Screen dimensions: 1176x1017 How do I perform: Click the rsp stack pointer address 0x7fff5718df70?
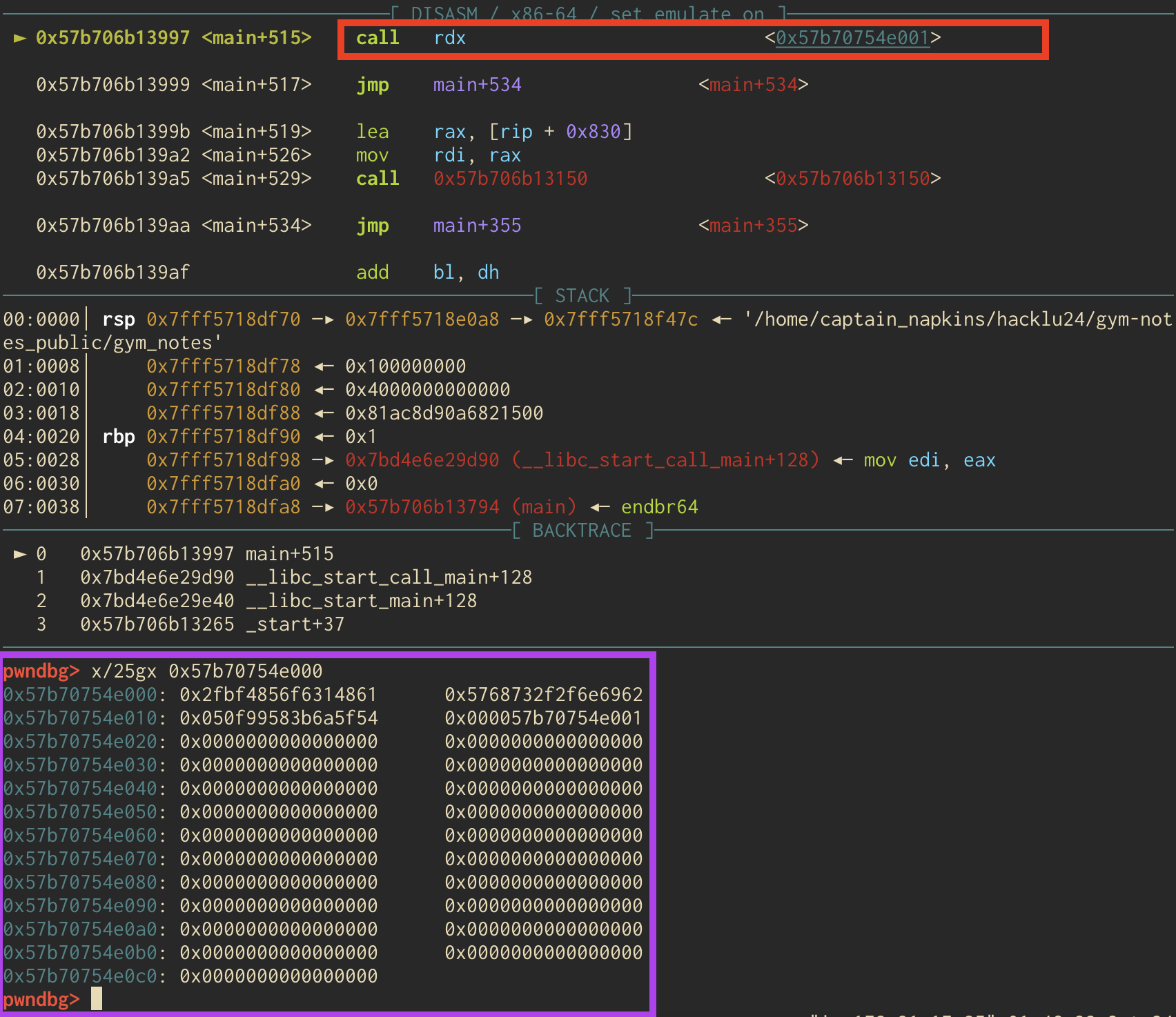(x=224, y=319)
